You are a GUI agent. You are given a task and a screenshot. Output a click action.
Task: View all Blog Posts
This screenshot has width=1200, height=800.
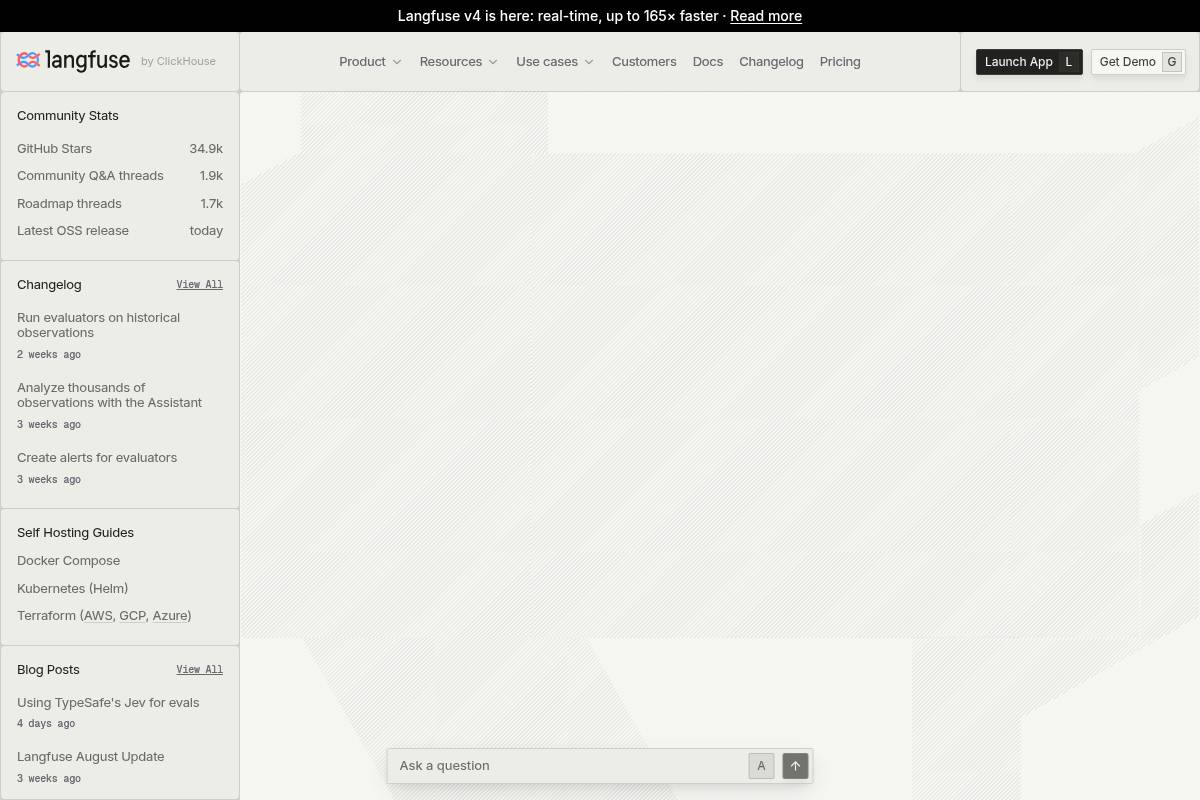click(x=200, y=670)
